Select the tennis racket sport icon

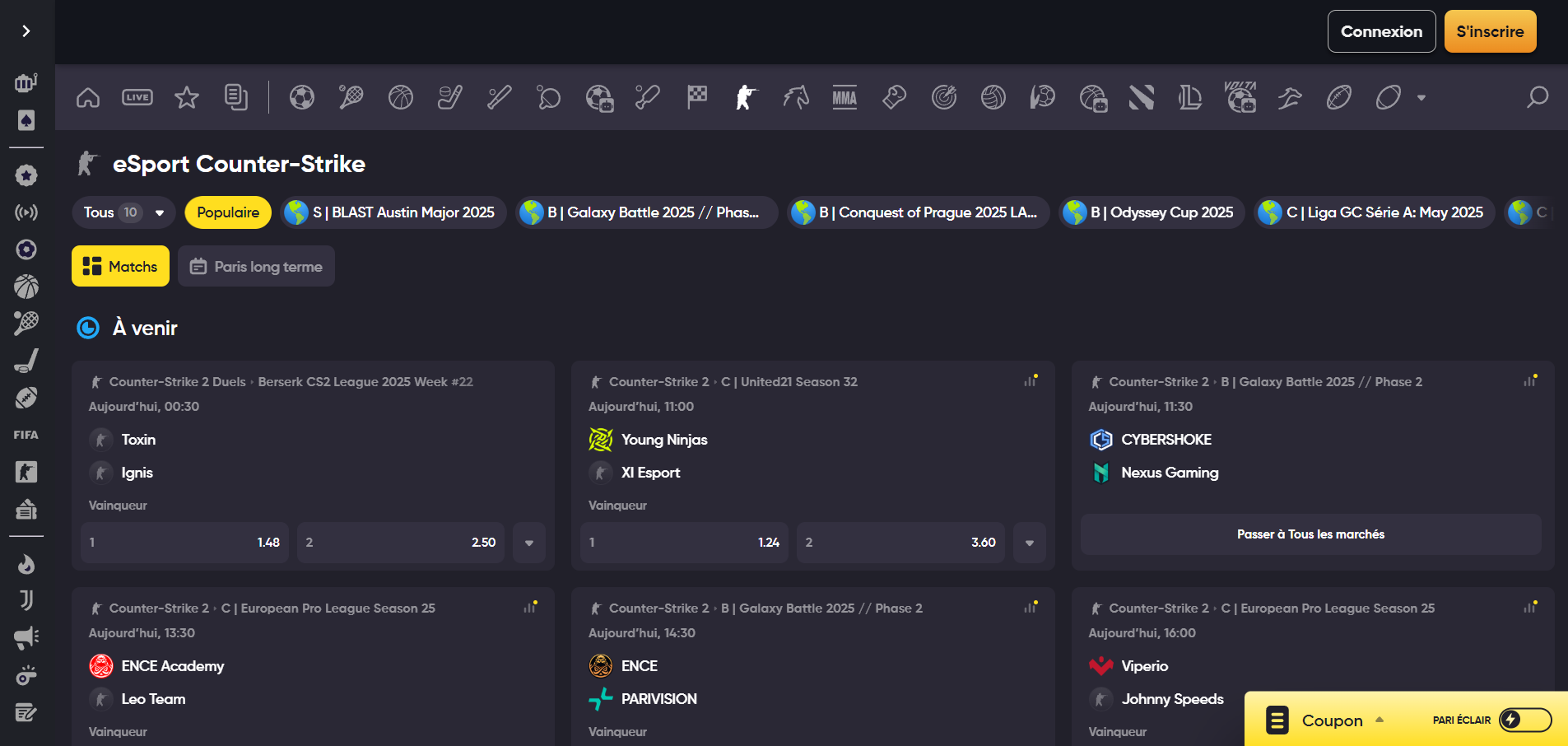tap(351, 97)
